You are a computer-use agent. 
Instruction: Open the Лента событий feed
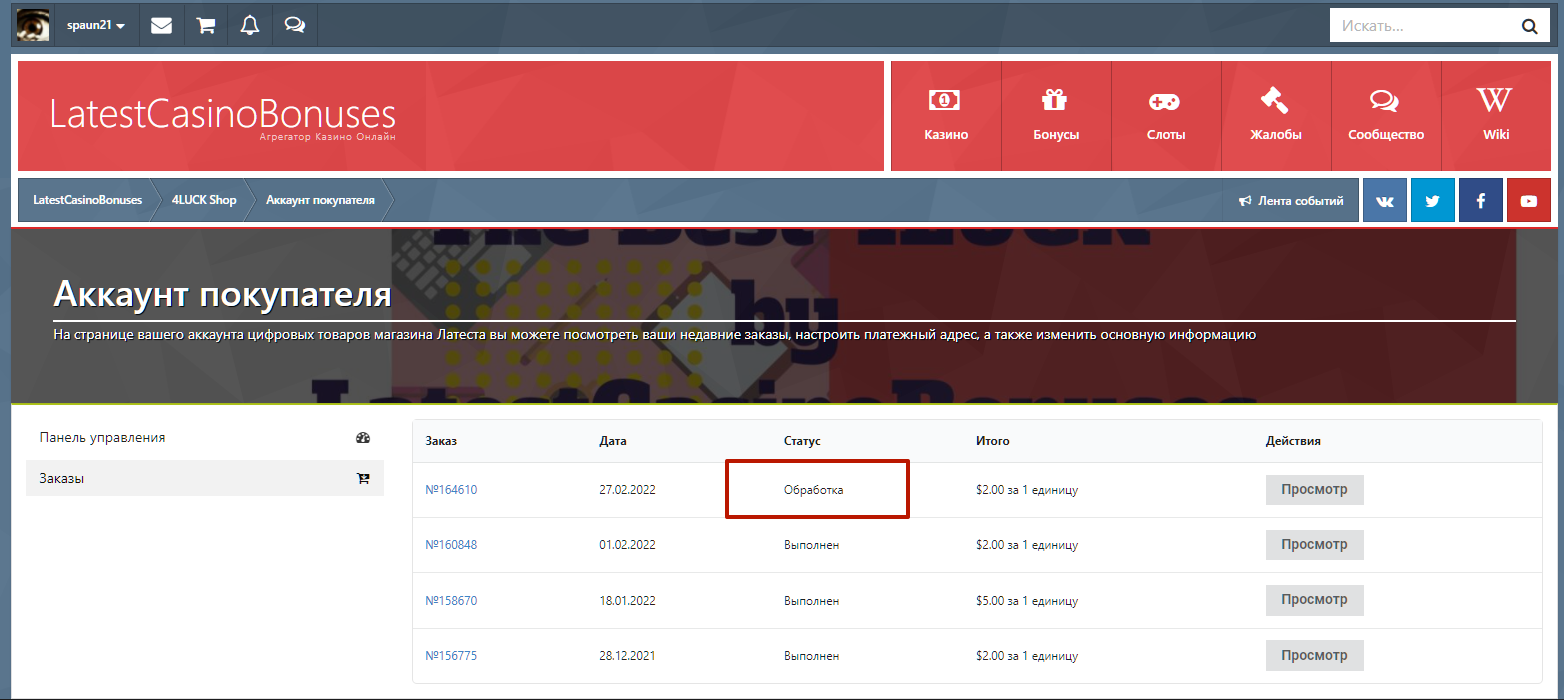point(1291,201)
